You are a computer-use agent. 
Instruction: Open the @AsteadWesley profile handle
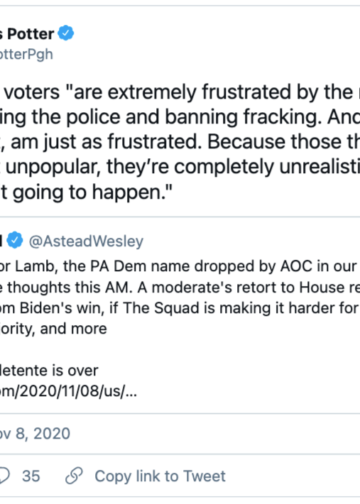(x=86, y=241)
